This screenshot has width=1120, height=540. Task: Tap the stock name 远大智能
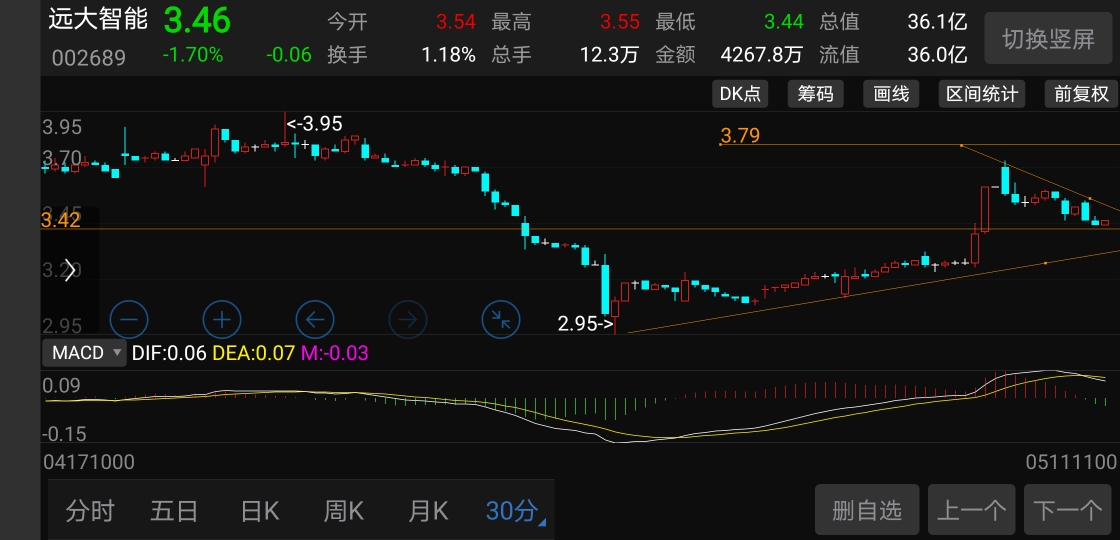point(98,19)
